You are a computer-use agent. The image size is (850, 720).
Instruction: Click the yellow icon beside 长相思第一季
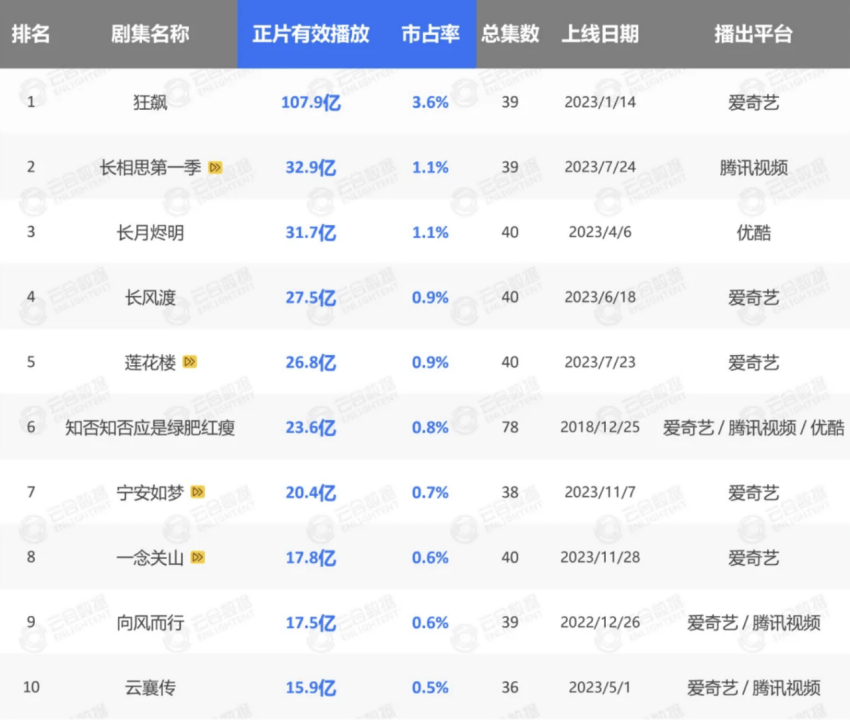tap(215, 167)
